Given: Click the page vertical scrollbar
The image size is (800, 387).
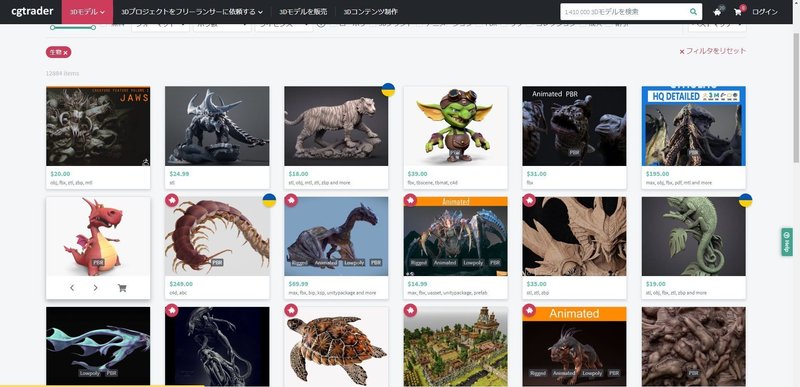Looking at the screenshot, I should (796, 97).
